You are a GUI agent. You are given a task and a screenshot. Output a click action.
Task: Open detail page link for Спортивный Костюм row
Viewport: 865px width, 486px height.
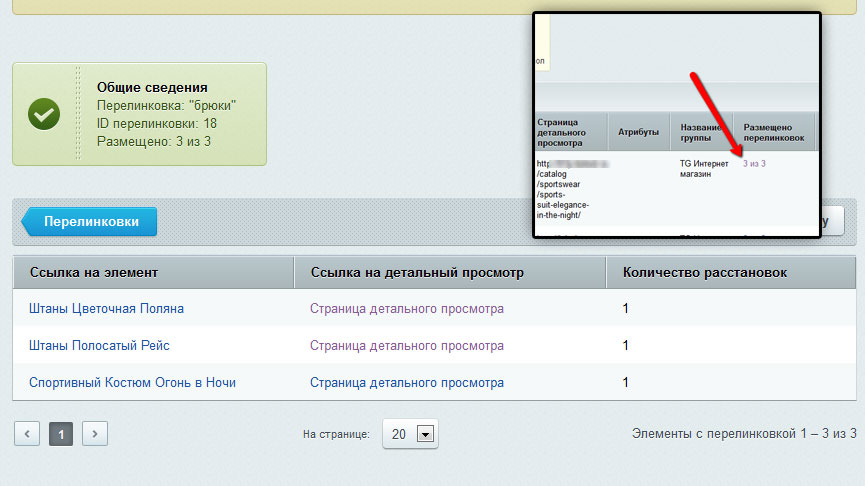pos(406,382)
